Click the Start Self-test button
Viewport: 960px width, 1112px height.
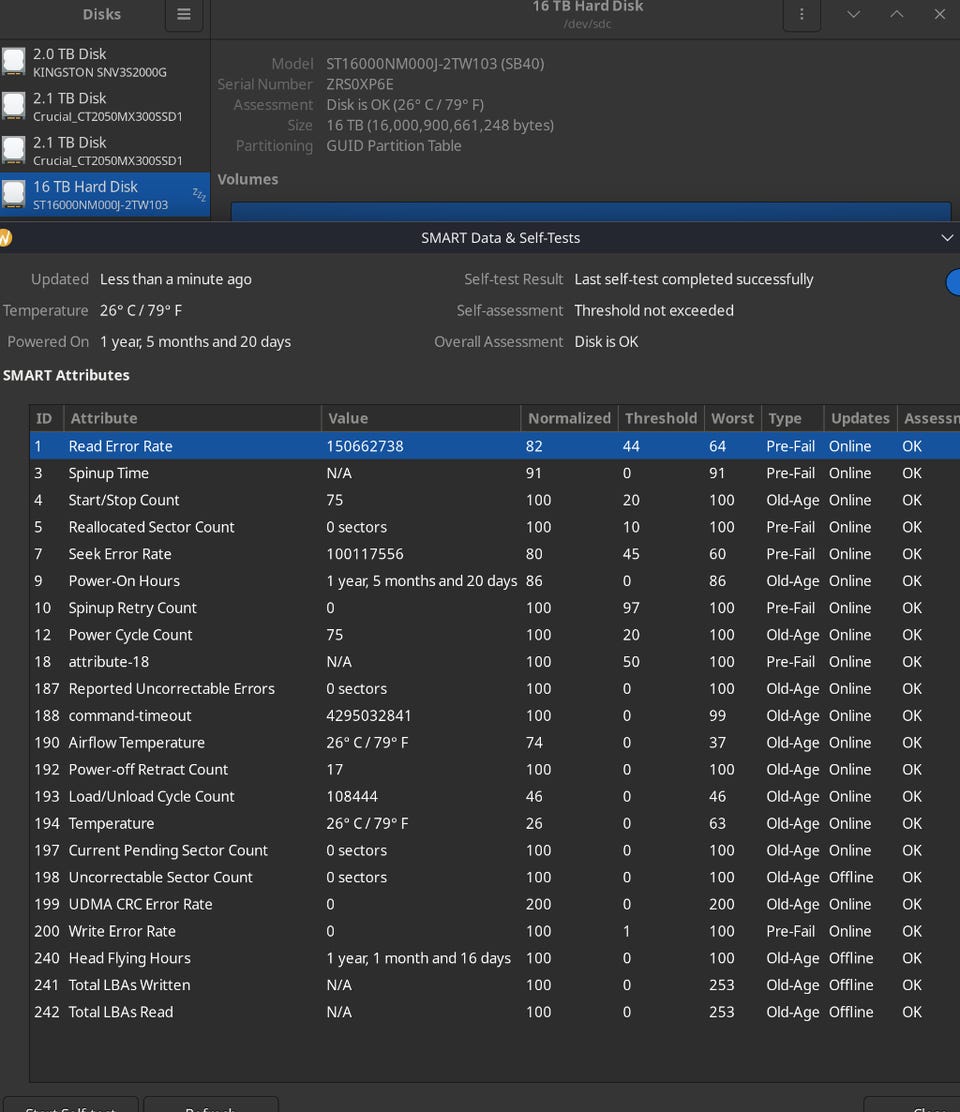[70, 1105]
